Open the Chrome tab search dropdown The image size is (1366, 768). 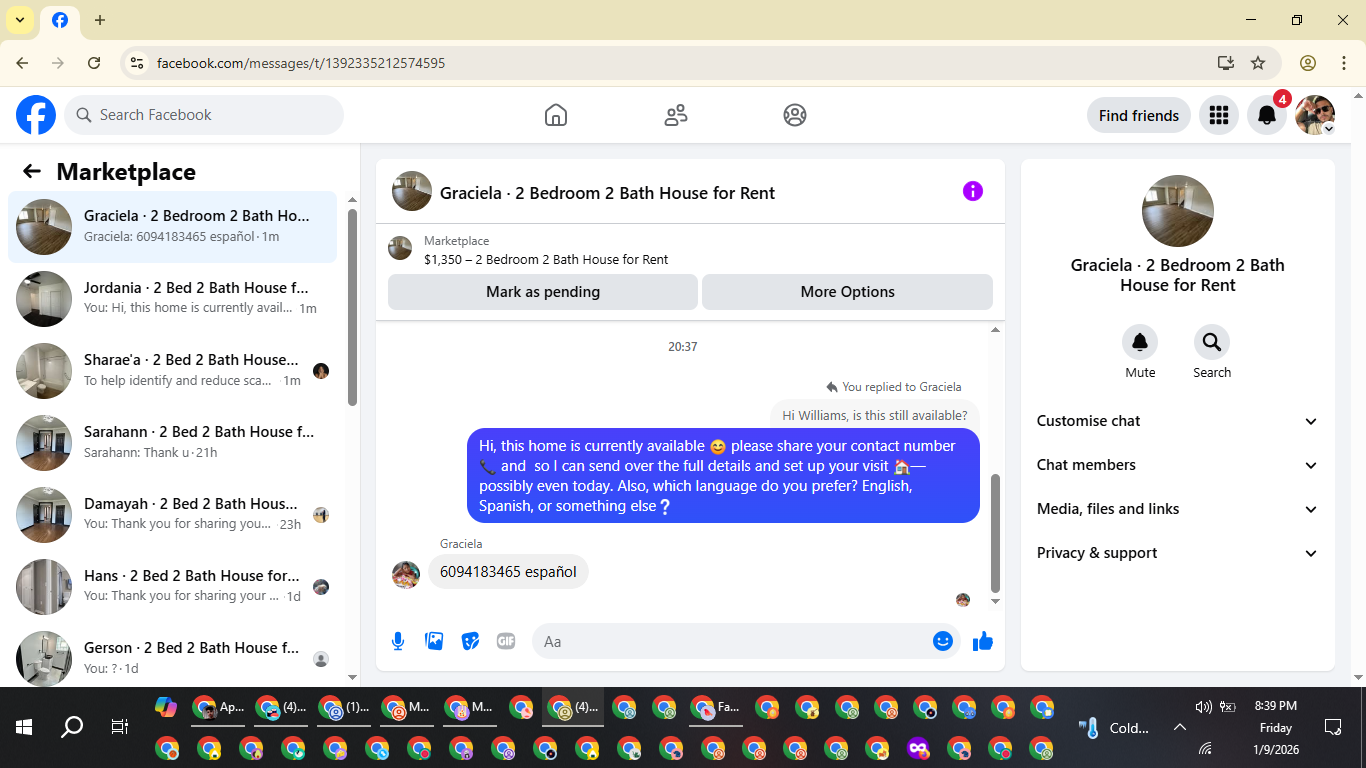coord(20,20)
